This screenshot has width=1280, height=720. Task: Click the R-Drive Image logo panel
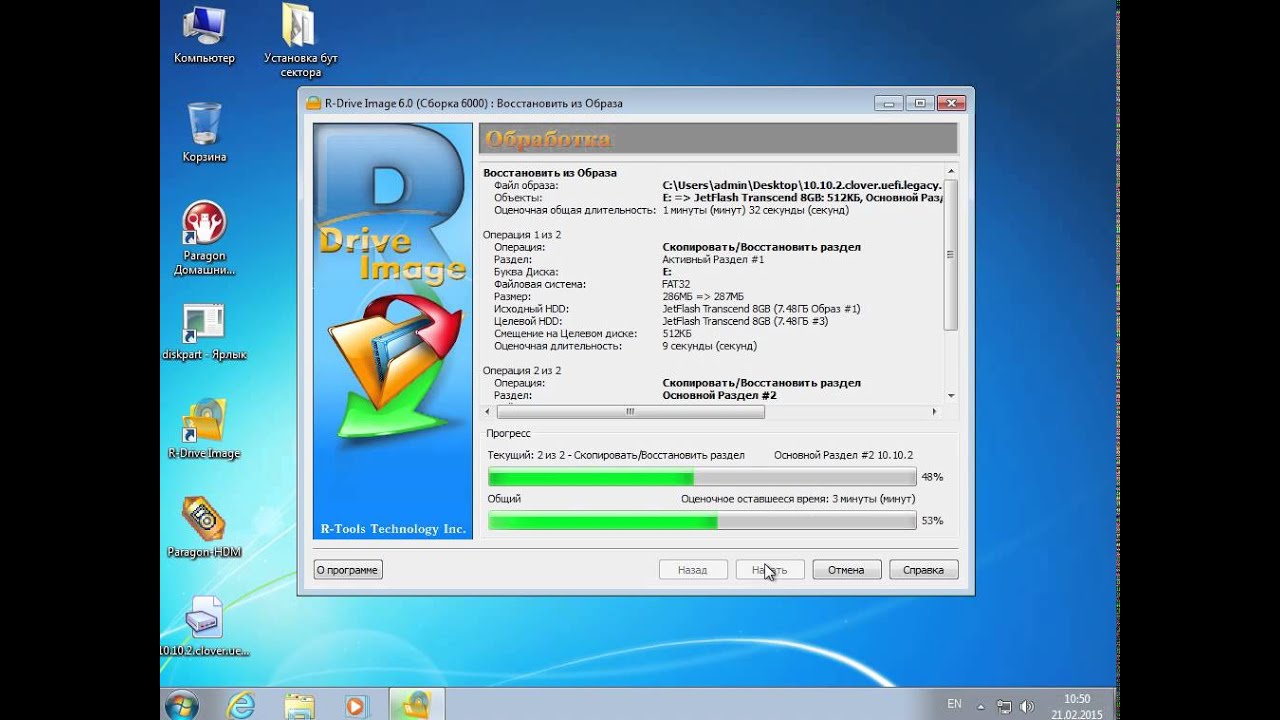tap(392, 331)
